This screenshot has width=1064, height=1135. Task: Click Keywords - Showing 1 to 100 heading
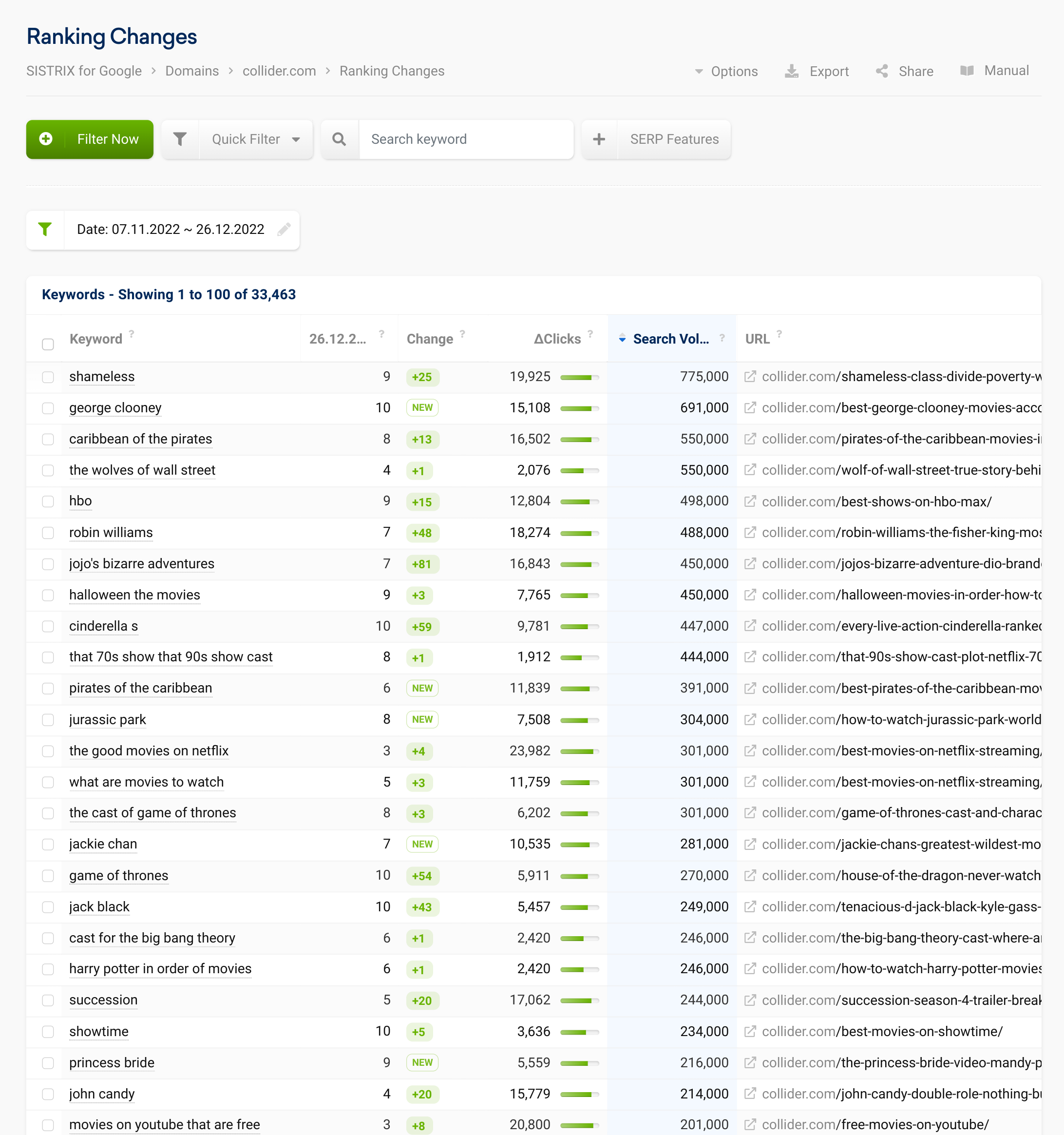[169, 295]
